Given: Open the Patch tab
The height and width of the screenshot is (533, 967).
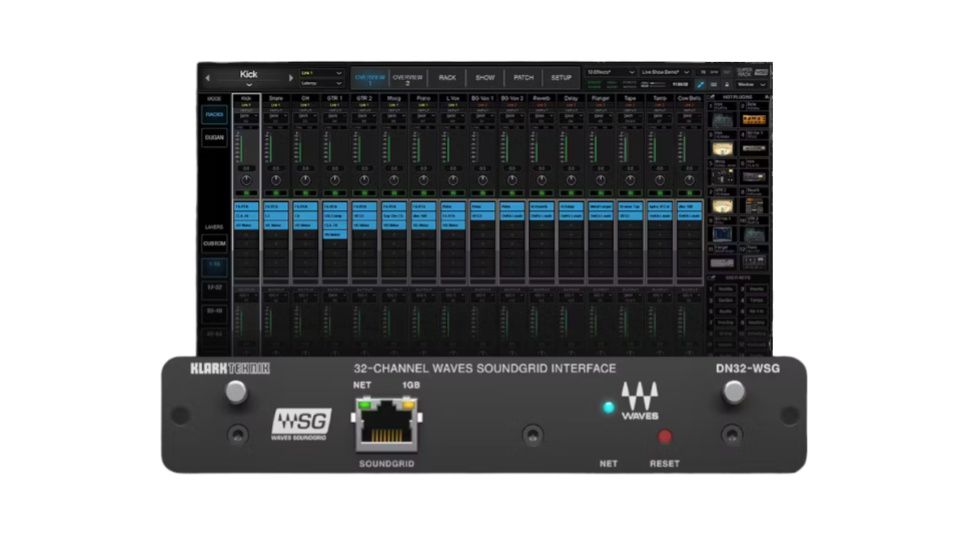Looking at the screenshot, I should point(523,78).
